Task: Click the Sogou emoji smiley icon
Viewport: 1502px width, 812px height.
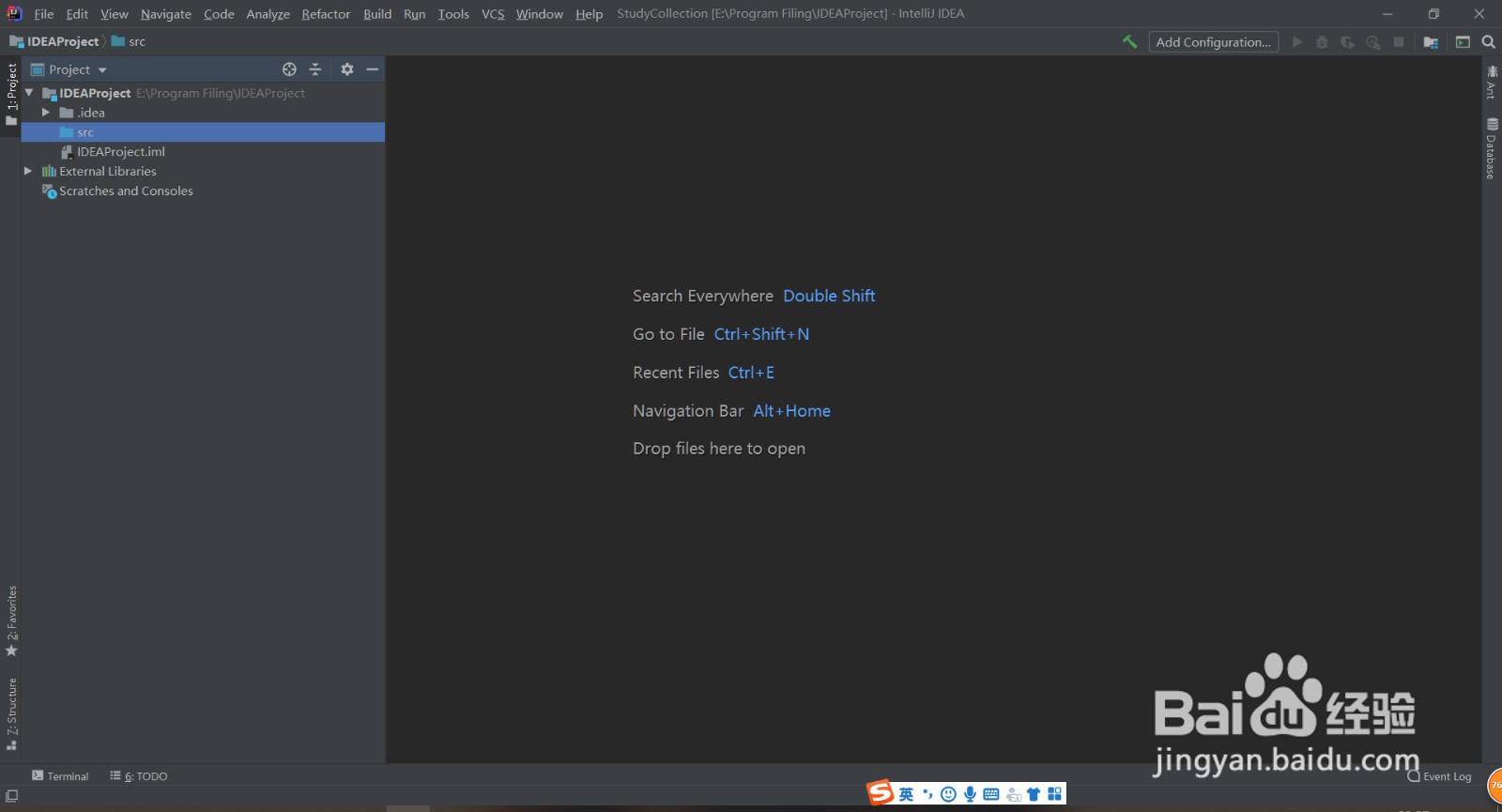Action: [x=948, y=794]
